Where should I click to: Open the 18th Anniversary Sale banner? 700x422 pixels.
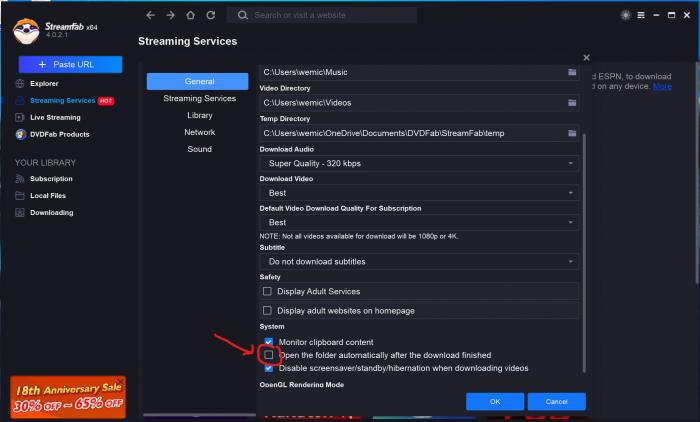pos(68,397)
